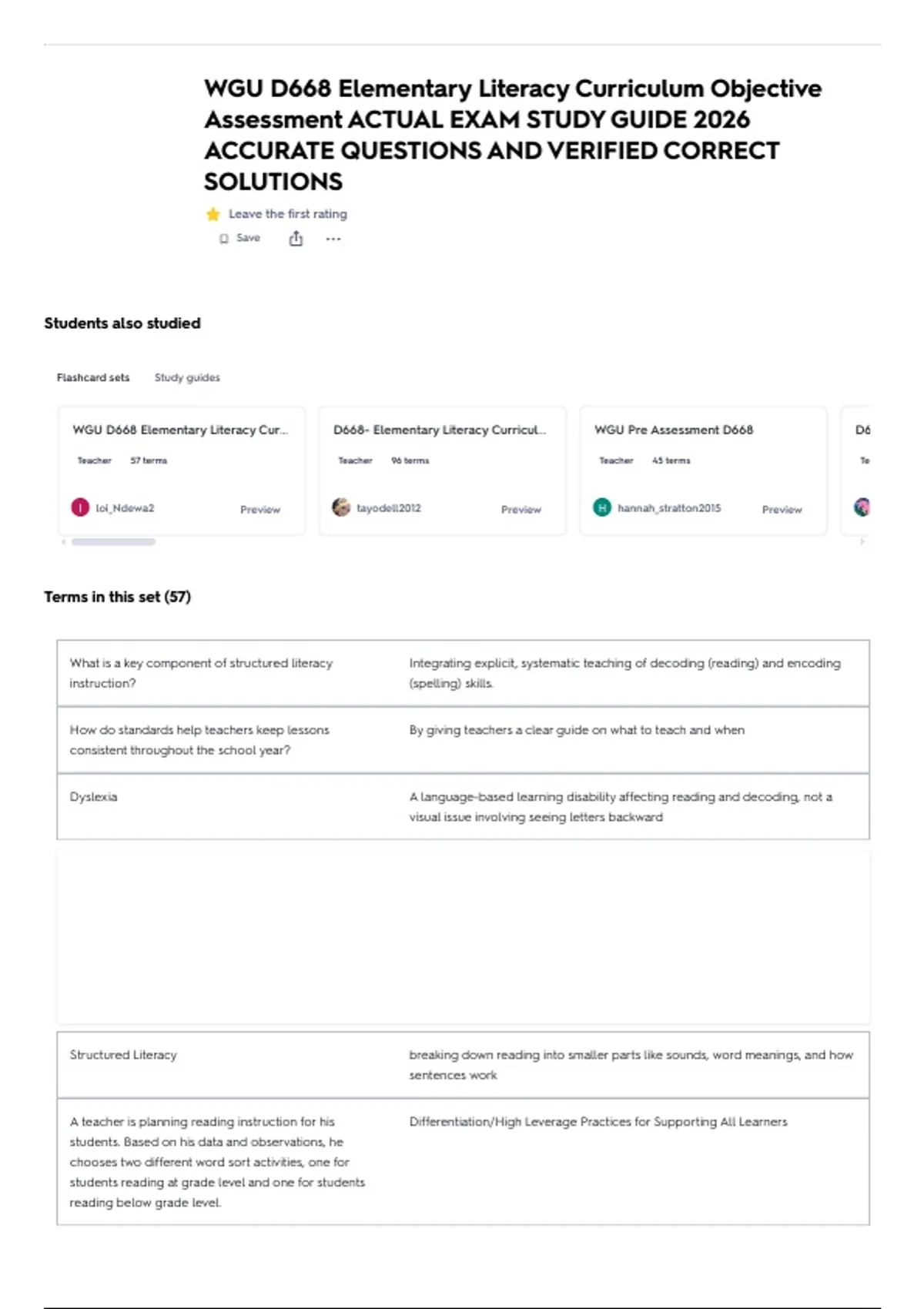The height and width of the screenshot is (1309, 924).
Task: Click the right carousel arrow
Action: 862,542
